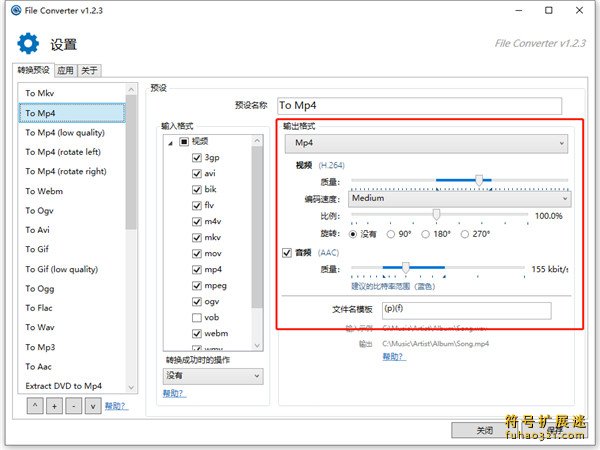Image resolution: width=600 pixels, height=450 pixels.
Task: Click the preset name field To Mp4
Action: tap(419, 106)
